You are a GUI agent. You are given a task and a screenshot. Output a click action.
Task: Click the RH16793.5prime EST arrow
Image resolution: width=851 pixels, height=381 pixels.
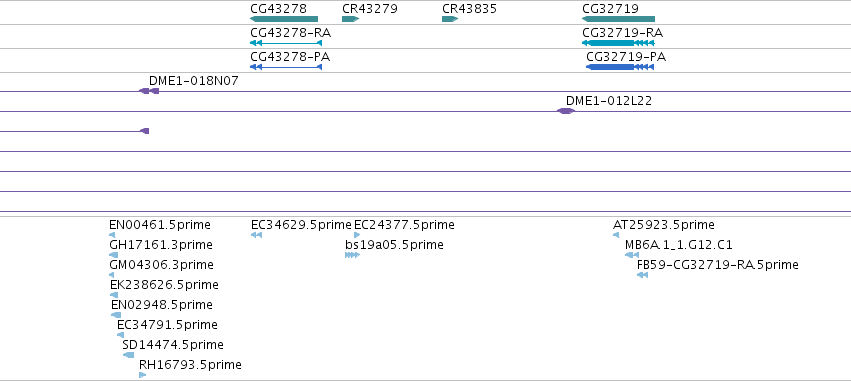click(x=143, y=375)
